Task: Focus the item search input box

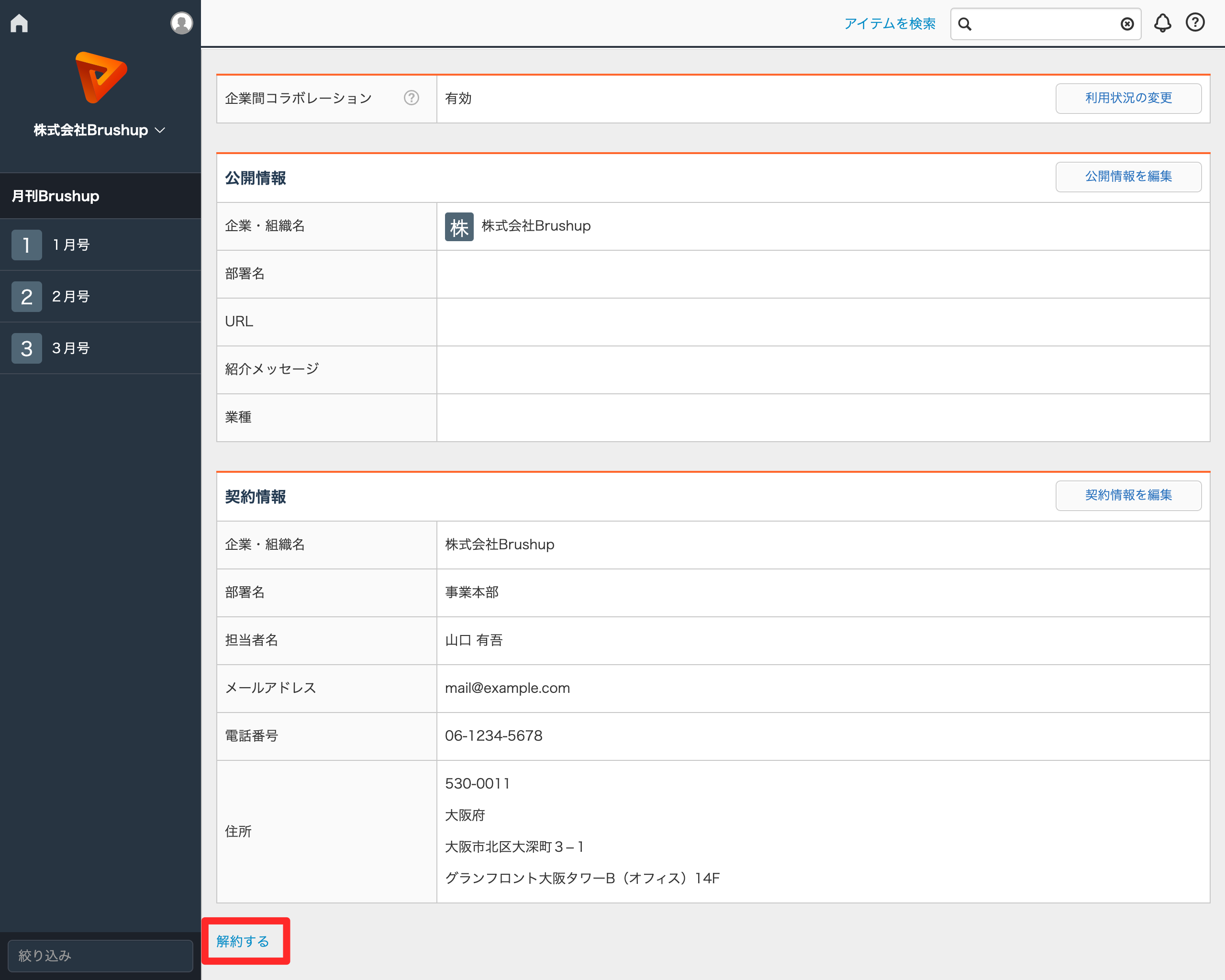Action: [x=1046, y=24]
